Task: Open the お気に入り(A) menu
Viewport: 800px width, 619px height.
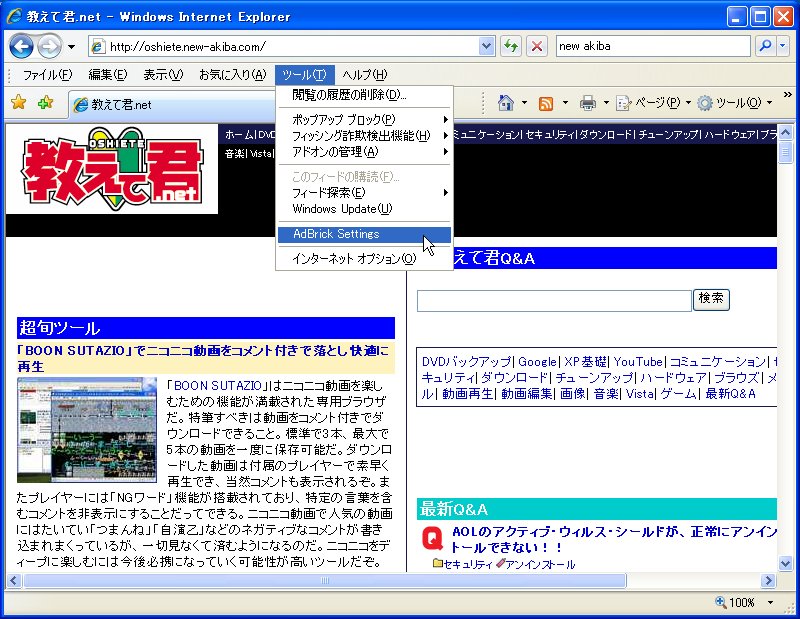Action: [233, 75]
